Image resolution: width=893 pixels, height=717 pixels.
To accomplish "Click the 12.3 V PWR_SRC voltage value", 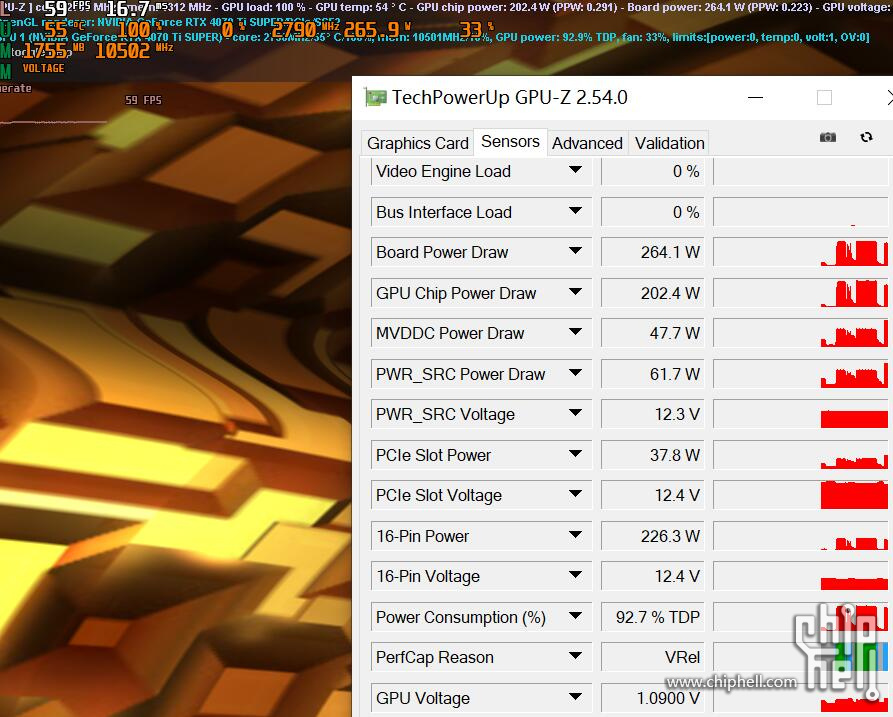I will (x=653, y=414).
